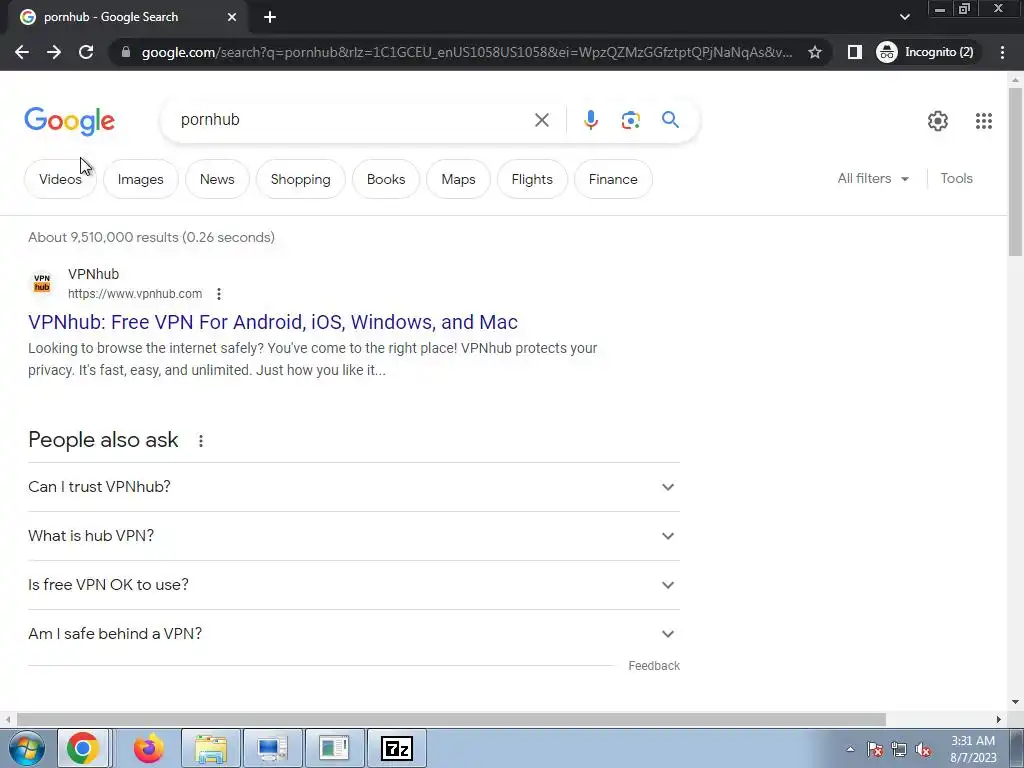Open a new browser tab
Screen dimensions: 1024x768
tap(270, 18)
